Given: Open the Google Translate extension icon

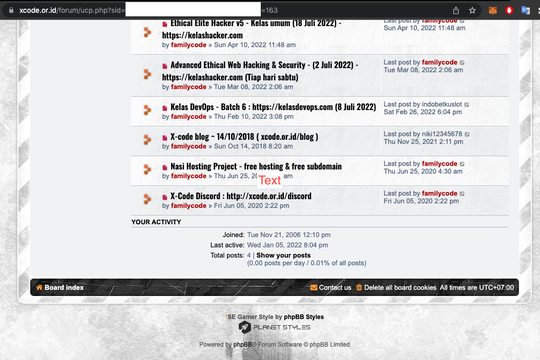Looking at the screenshot, I should tap(526, 11).
